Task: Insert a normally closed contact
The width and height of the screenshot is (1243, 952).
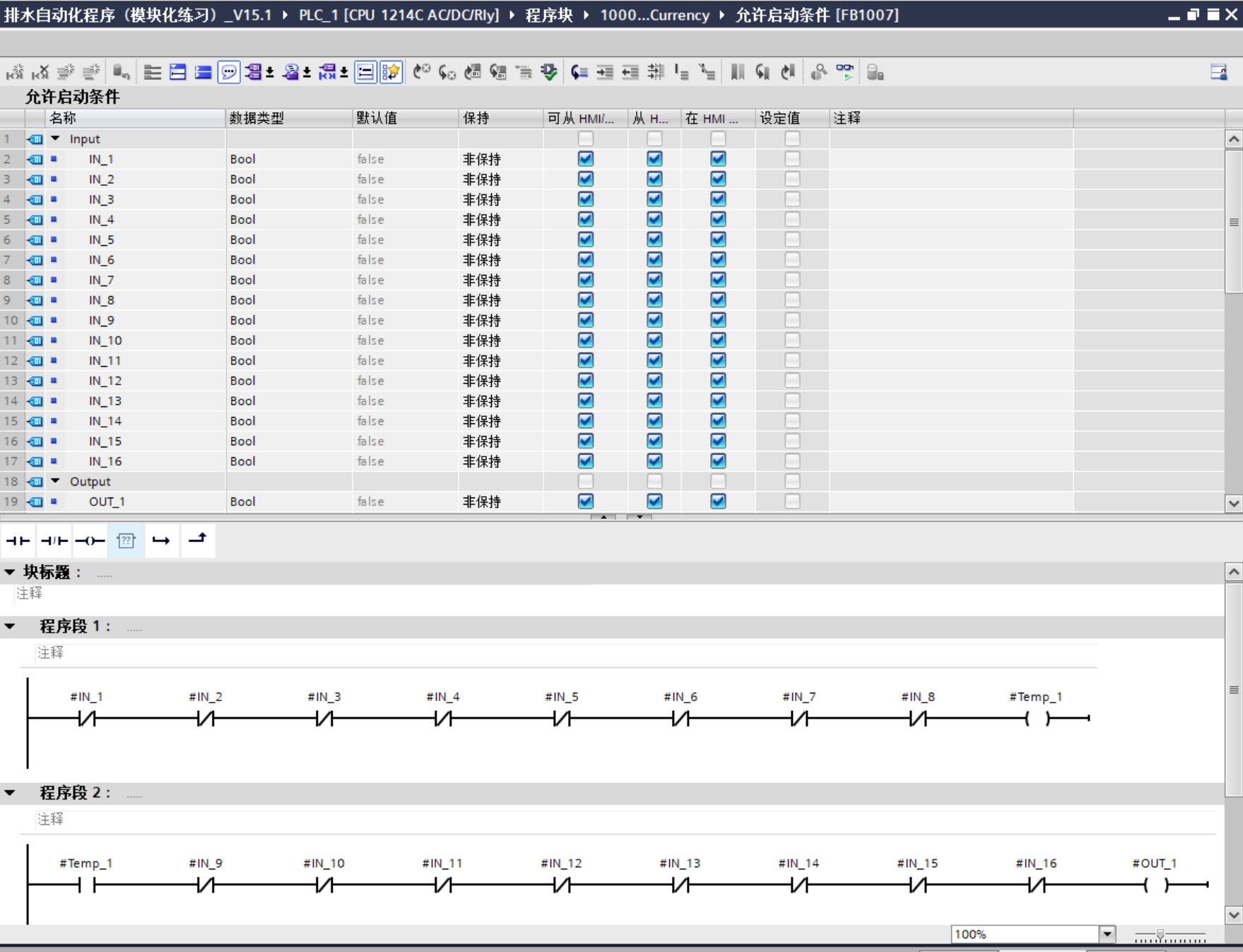Action: coord(54,541)
